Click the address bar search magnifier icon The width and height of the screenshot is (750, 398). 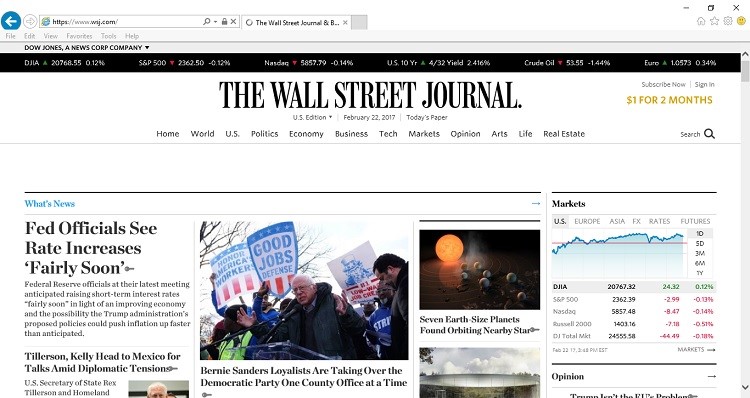[206, 22]
